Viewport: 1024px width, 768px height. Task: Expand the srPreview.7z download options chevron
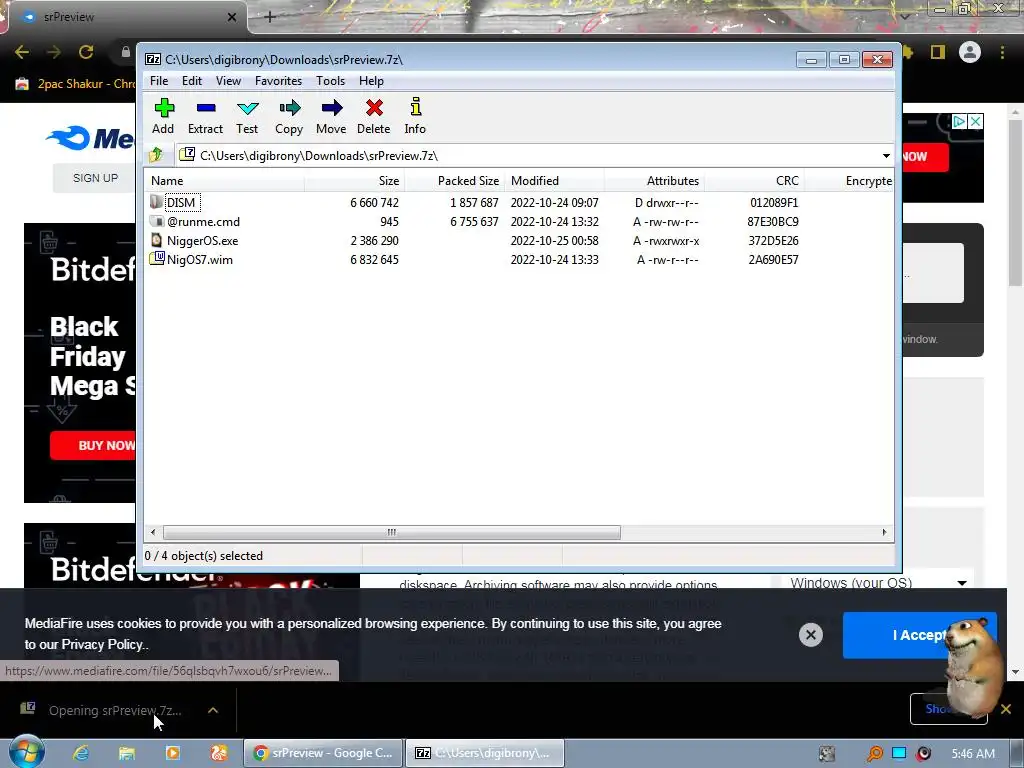coord(213,710)
